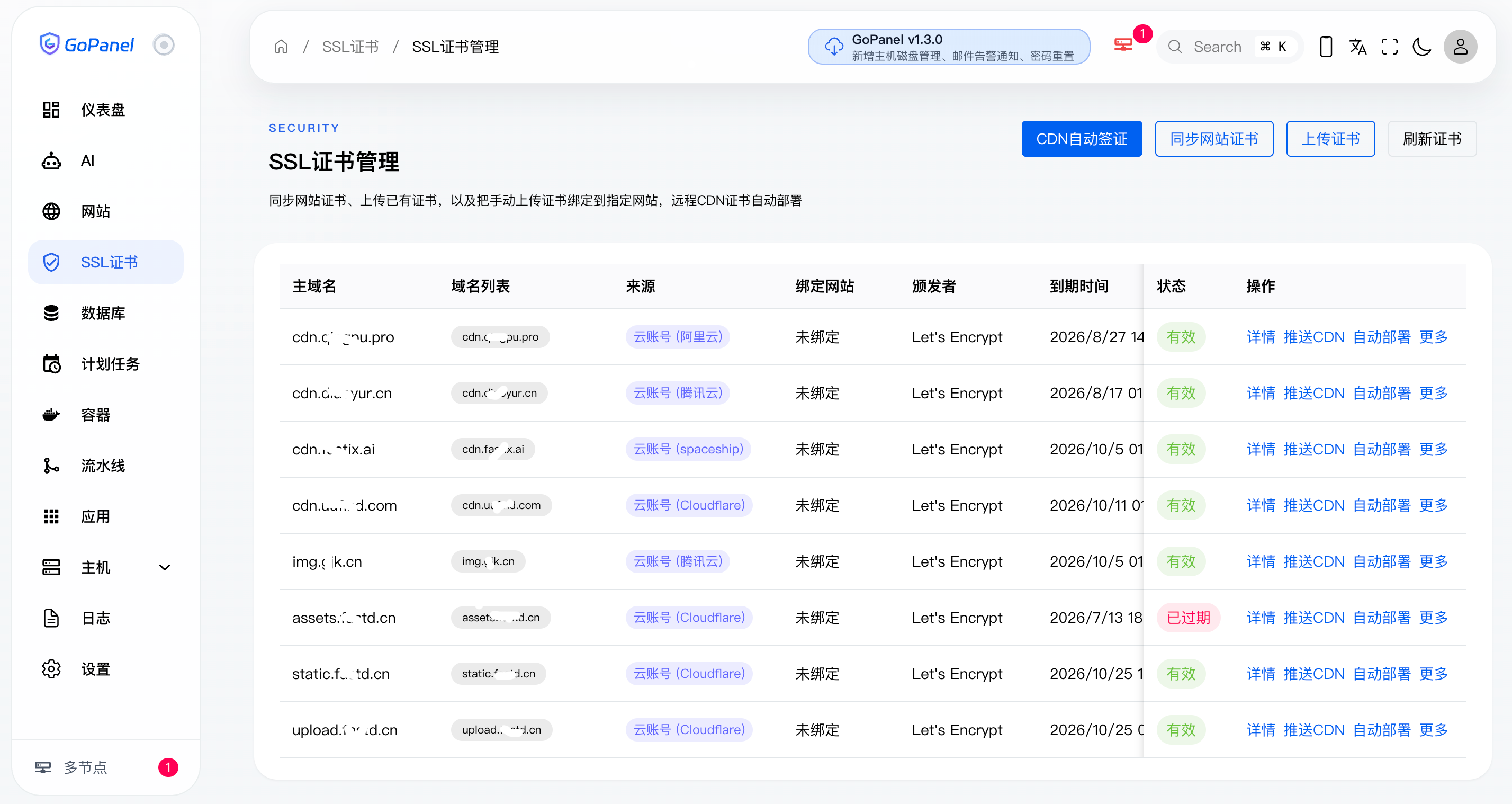1512x804 pixels.
Task: Open the AI robot icon
Action: pyautogui.click(x=51, y=160)
